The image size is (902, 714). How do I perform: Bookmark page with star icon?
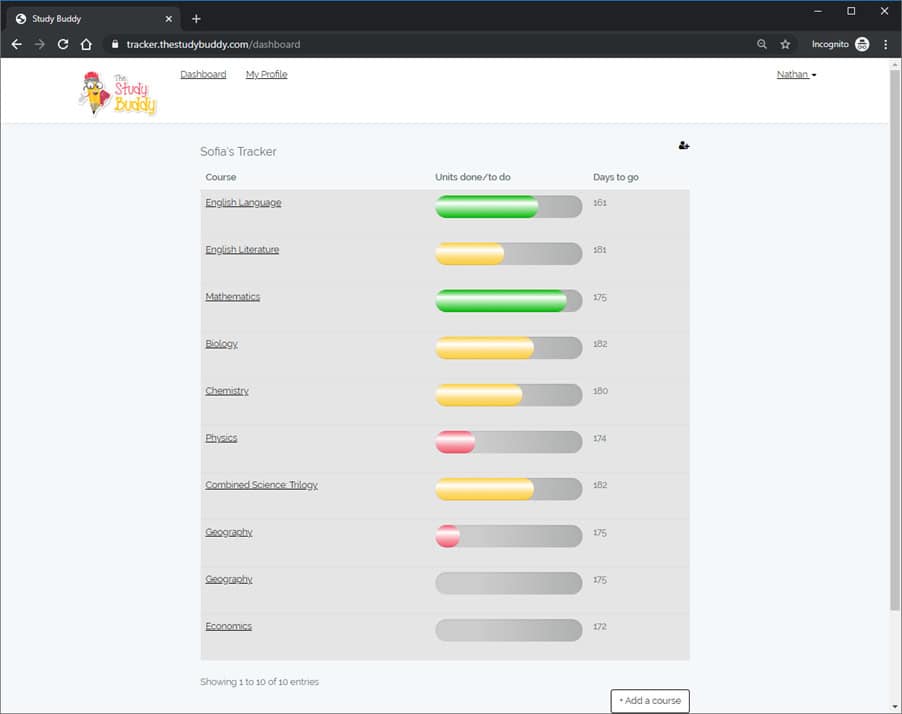click(785, 44)
